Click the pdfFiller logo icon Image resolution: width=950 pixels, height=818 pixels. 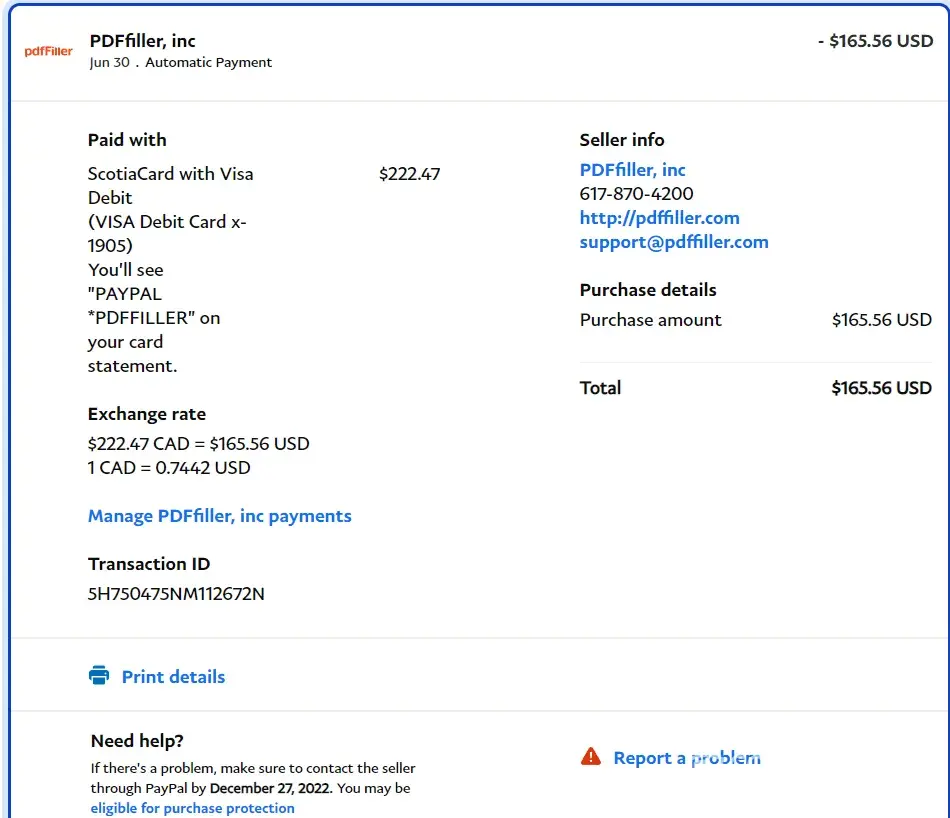point(48,51)
